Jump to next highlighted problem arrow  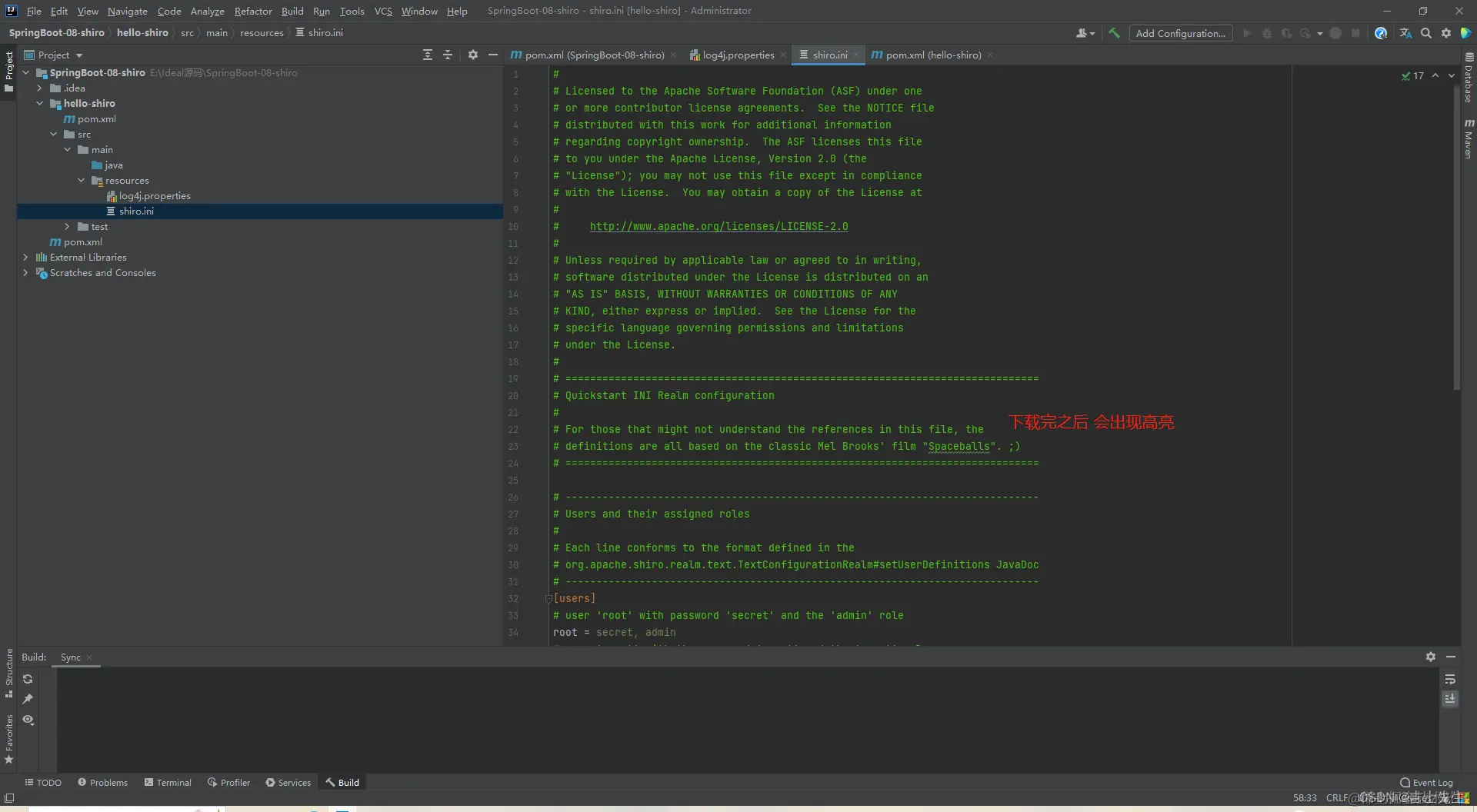tap(1452, 75)
